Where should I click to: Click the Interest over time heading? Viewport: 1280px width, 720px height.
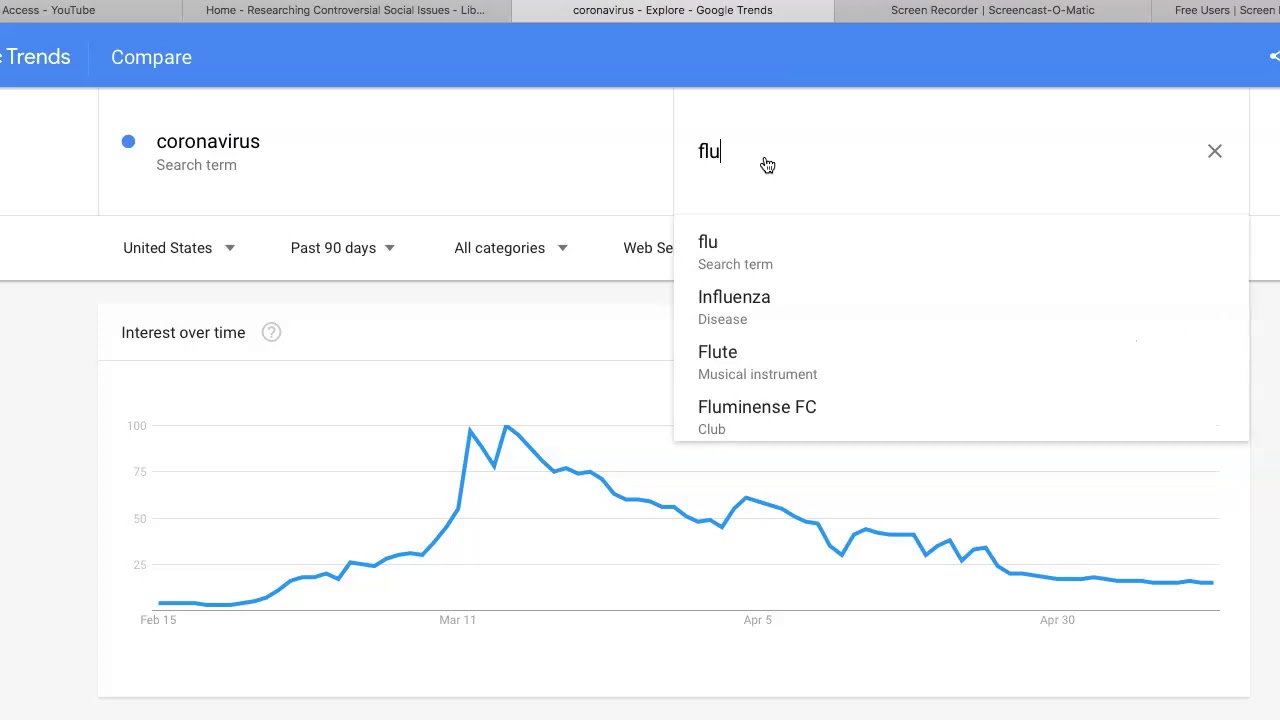(183, 333)
